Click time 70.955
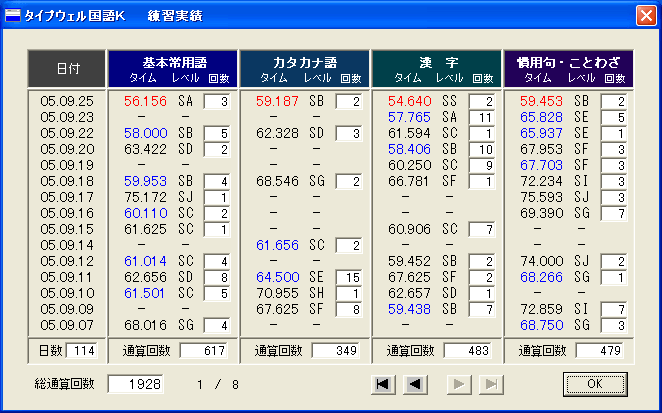This screenshot has height=413, width=662. [x=277, y=293]
